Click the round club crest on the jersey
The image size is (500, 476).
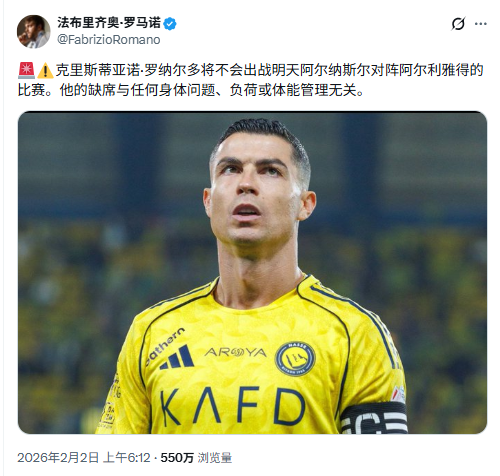coord(295,358)
